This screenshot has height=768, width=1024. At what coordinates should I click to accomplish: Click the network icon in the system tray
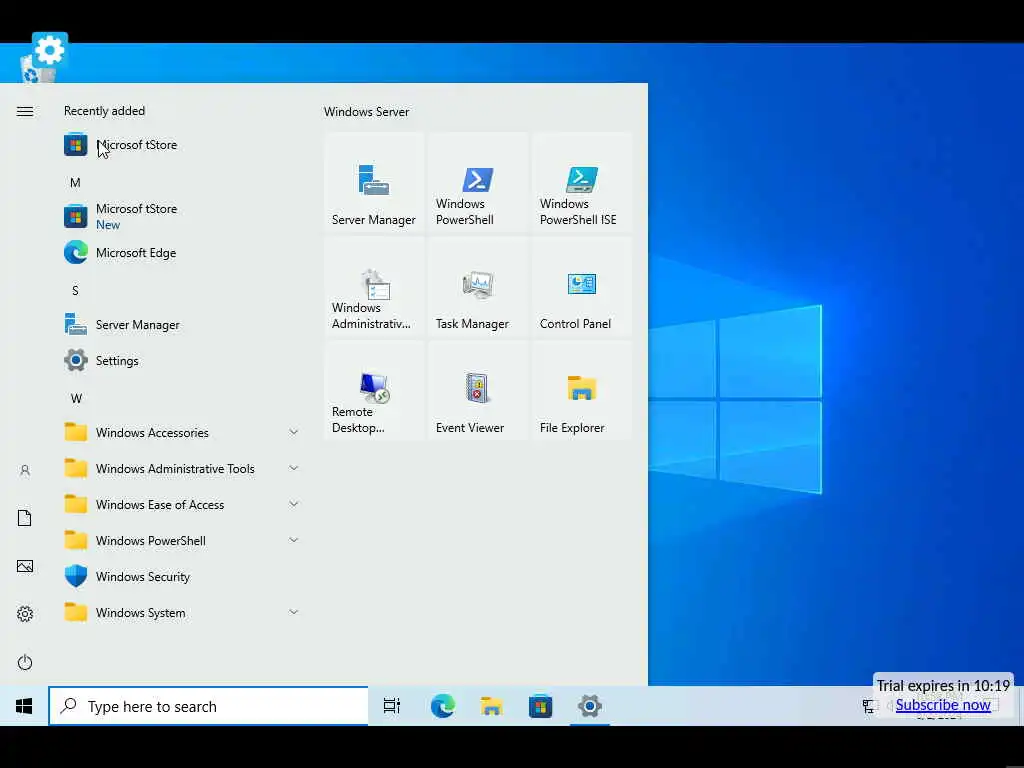pyautogui.click(x=869, y=706)
